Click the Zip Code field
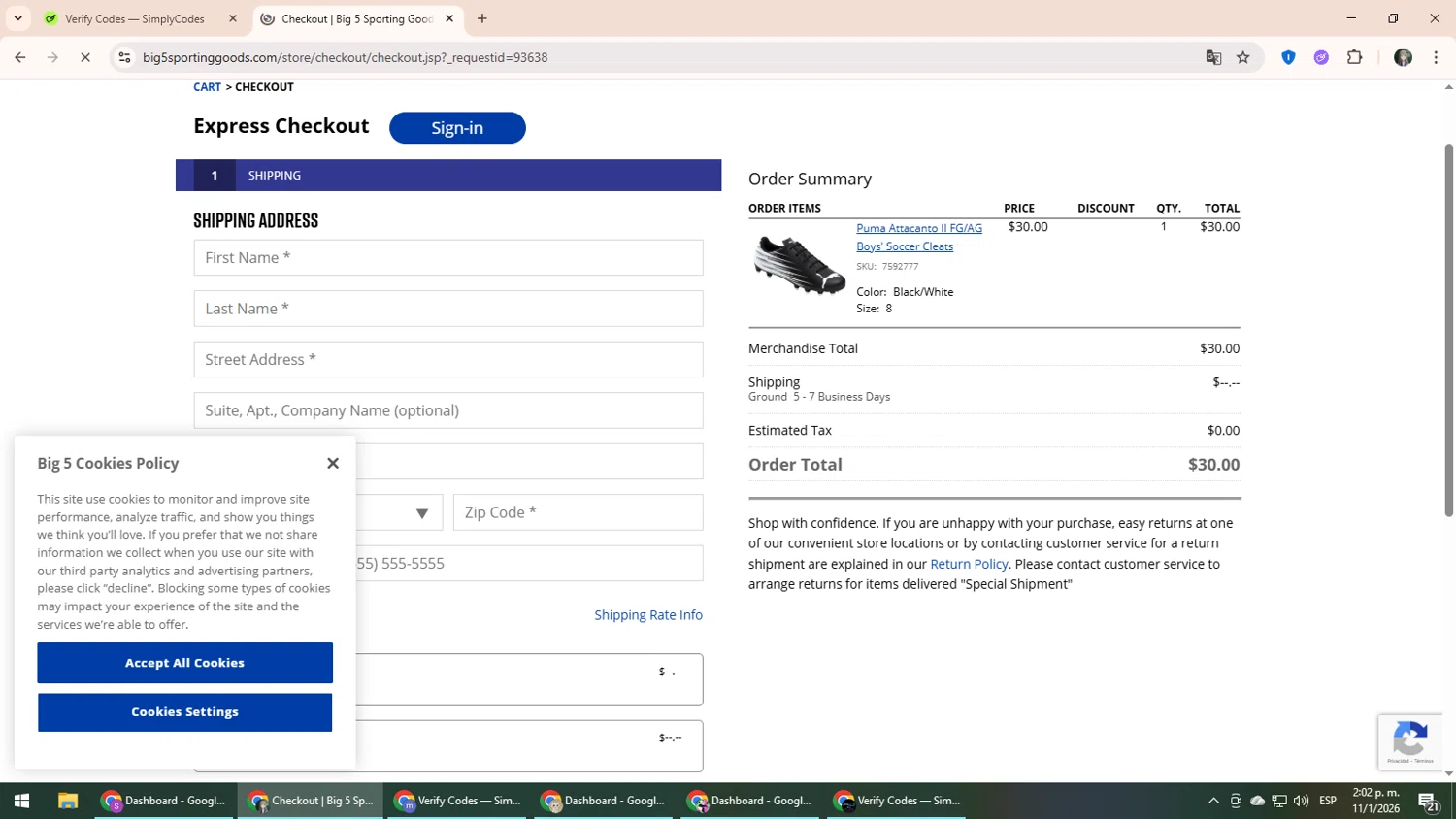Image resolution: width=1456 pixels, height=819 pixels. tap(579, 512)
